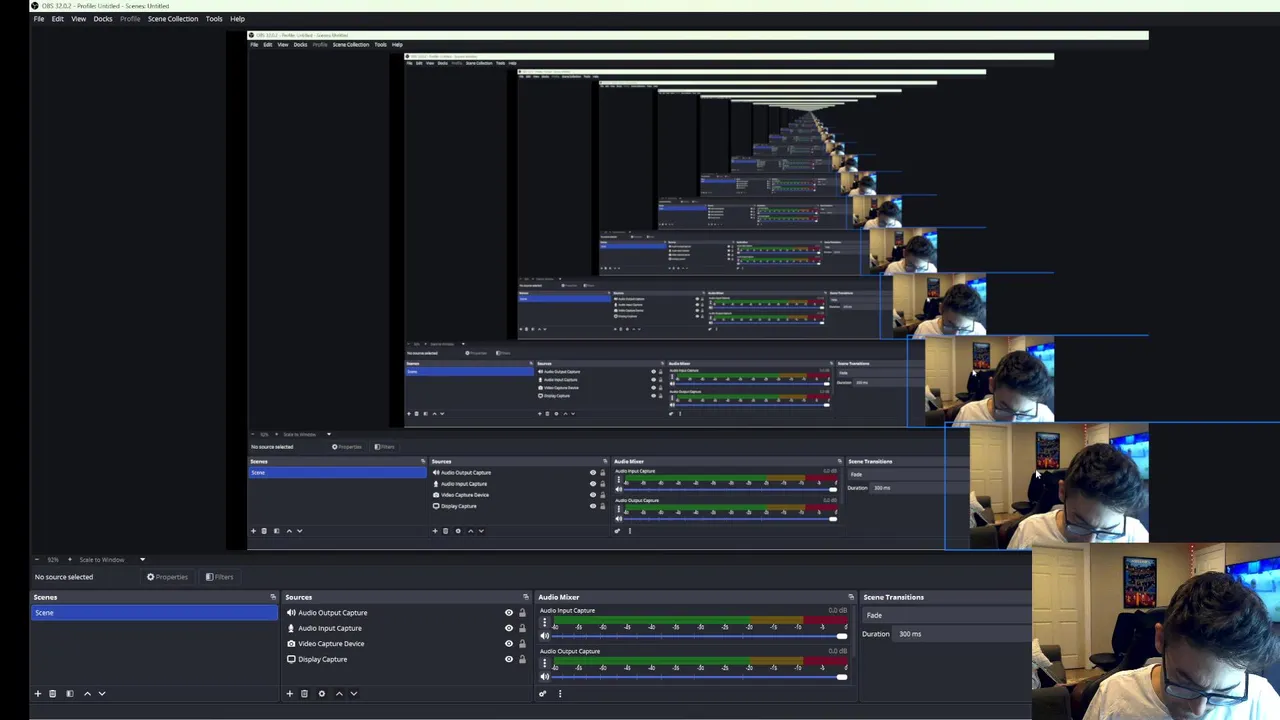Move the scene up in the Scenes toolbar

click(x=87, y=693)
